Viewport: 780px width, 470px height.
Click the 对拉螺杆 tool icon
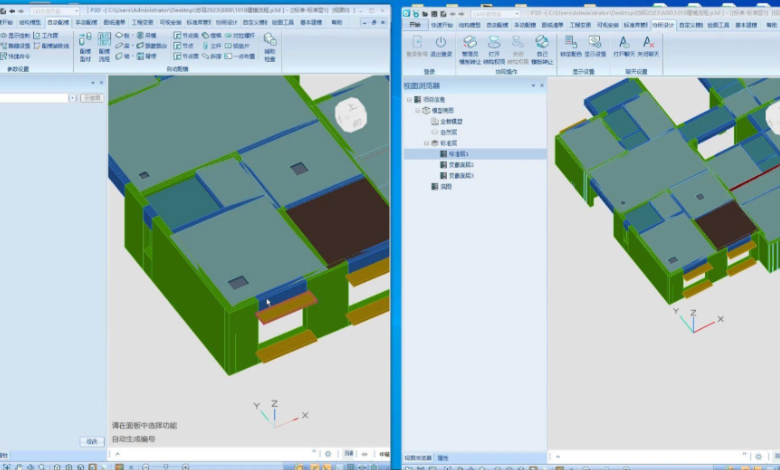tap(228, 35)
